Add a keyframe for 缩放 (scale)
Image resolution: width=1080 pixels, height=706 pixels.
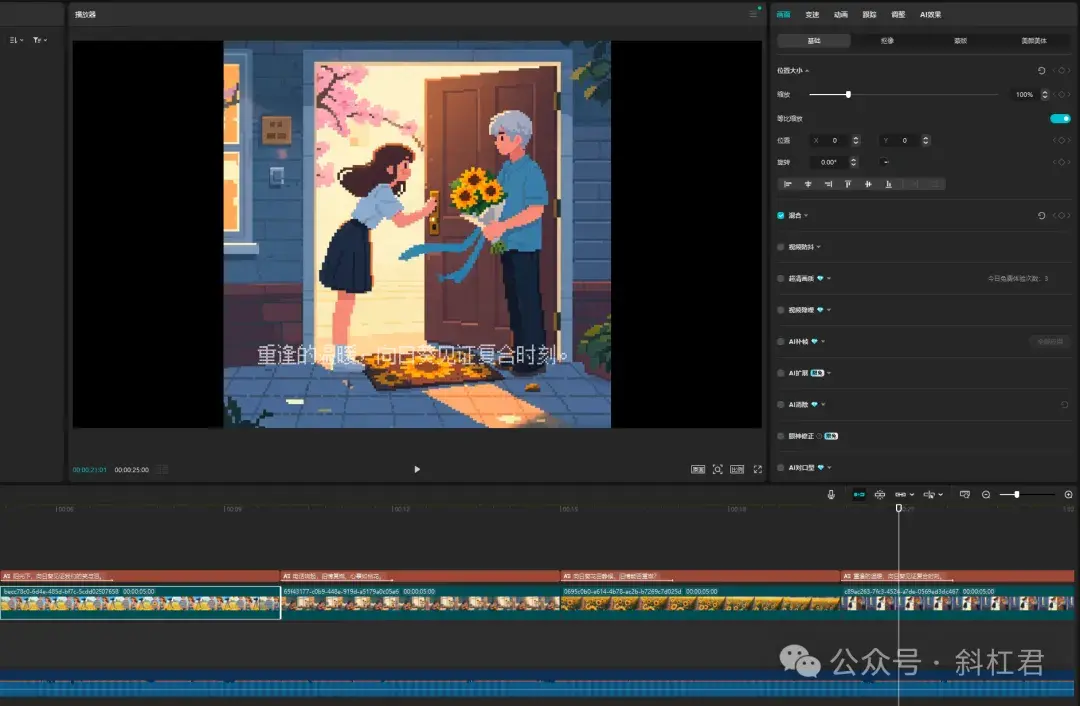(1063, 94)
